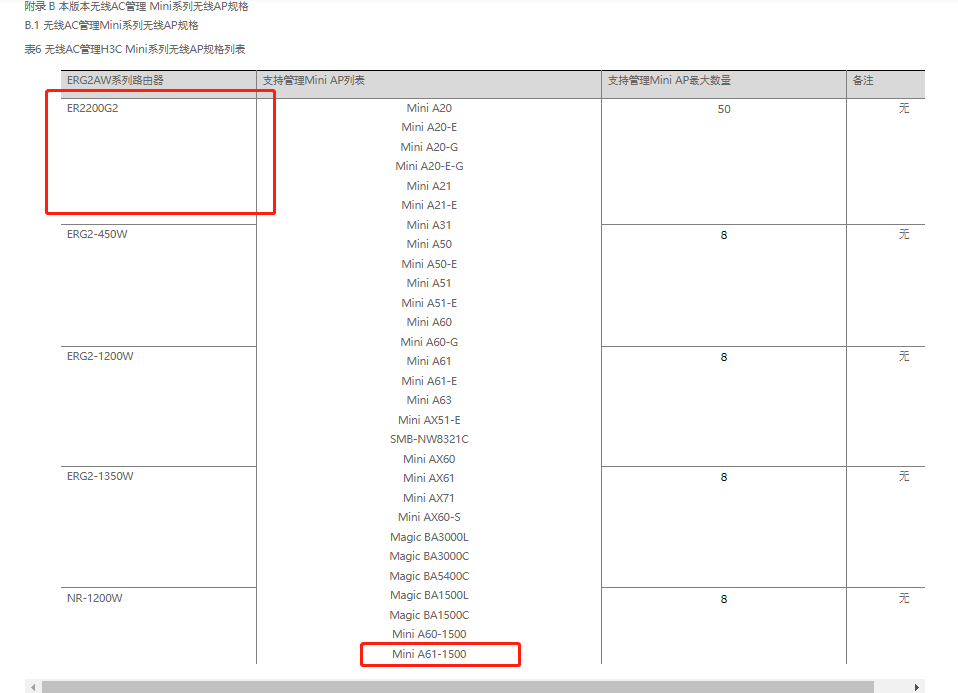958x693 pixels.
Task: Click the B.1 section heading
Action: point(111,26)
